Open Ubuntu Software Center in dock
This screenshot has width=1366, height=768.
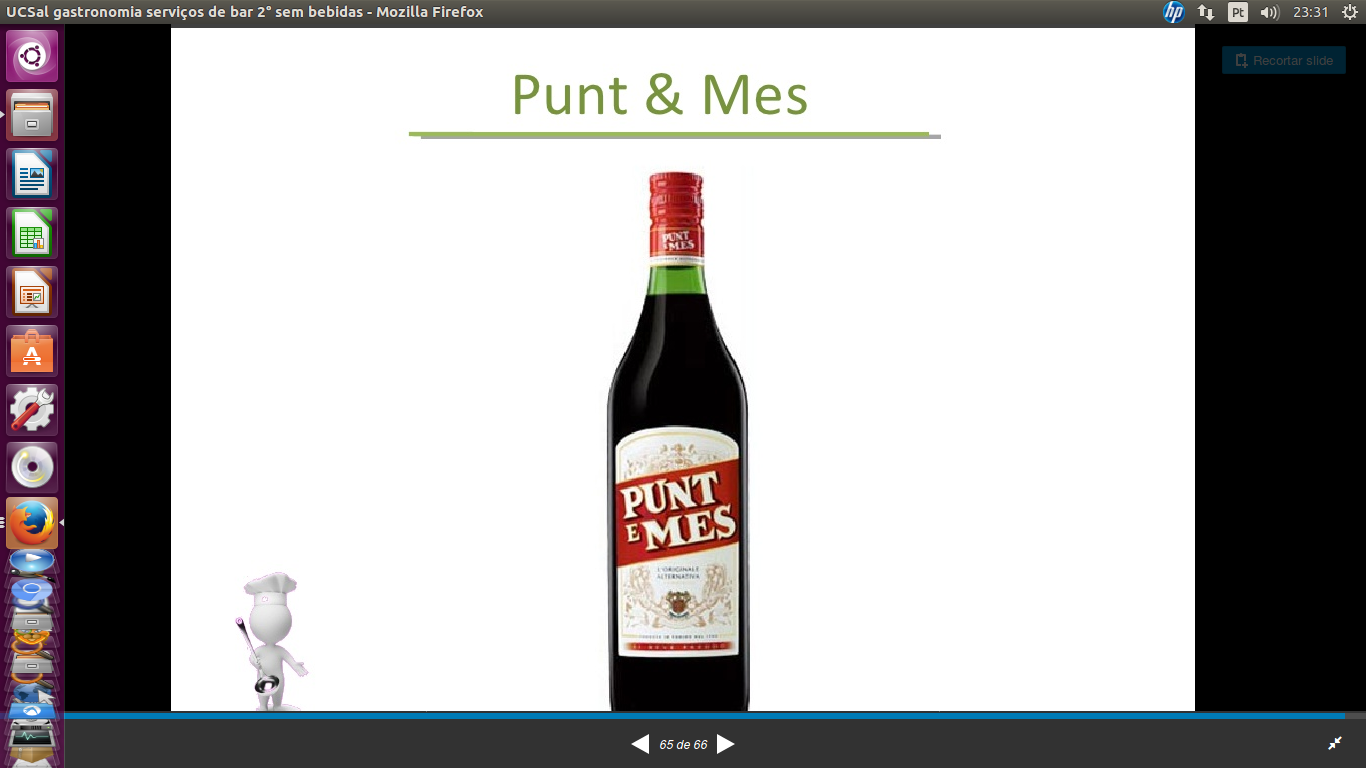point(32,351)
